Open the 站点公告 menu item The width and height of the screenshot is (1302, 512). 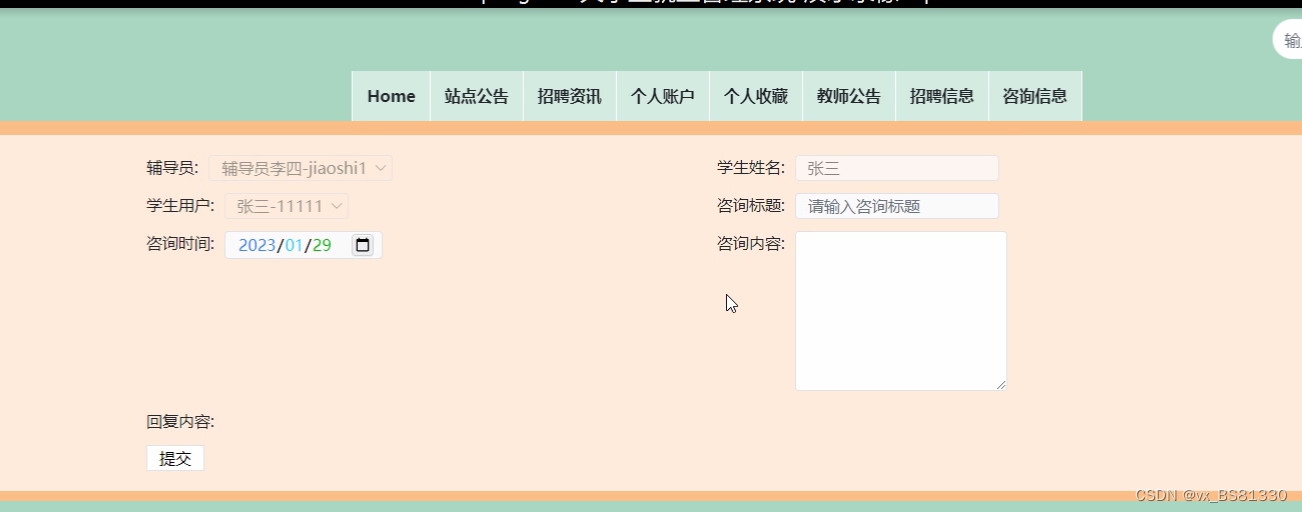point(477,96)
